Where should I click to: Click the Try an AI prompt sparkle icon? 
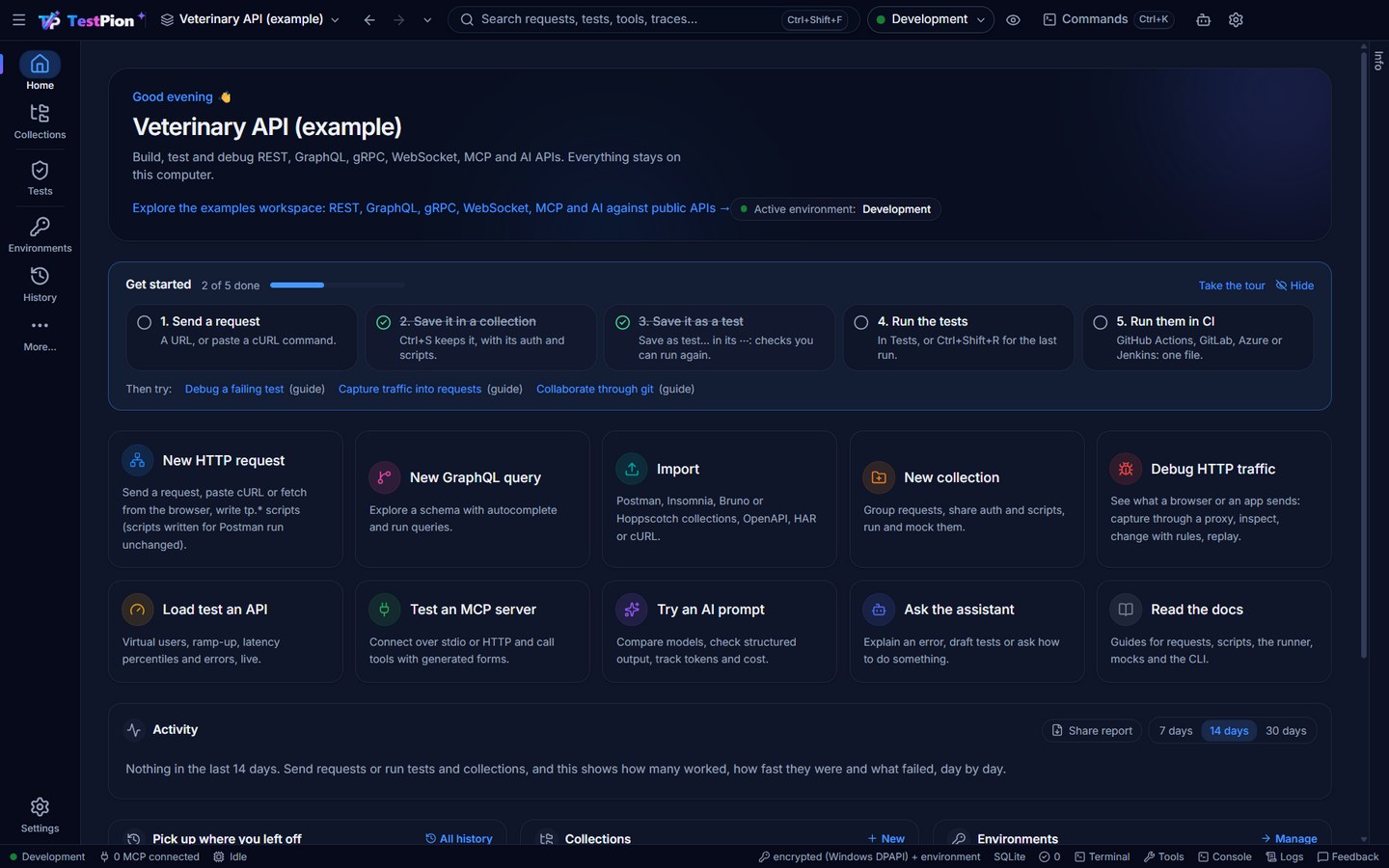pyautogui.click(x=632, y=610)
